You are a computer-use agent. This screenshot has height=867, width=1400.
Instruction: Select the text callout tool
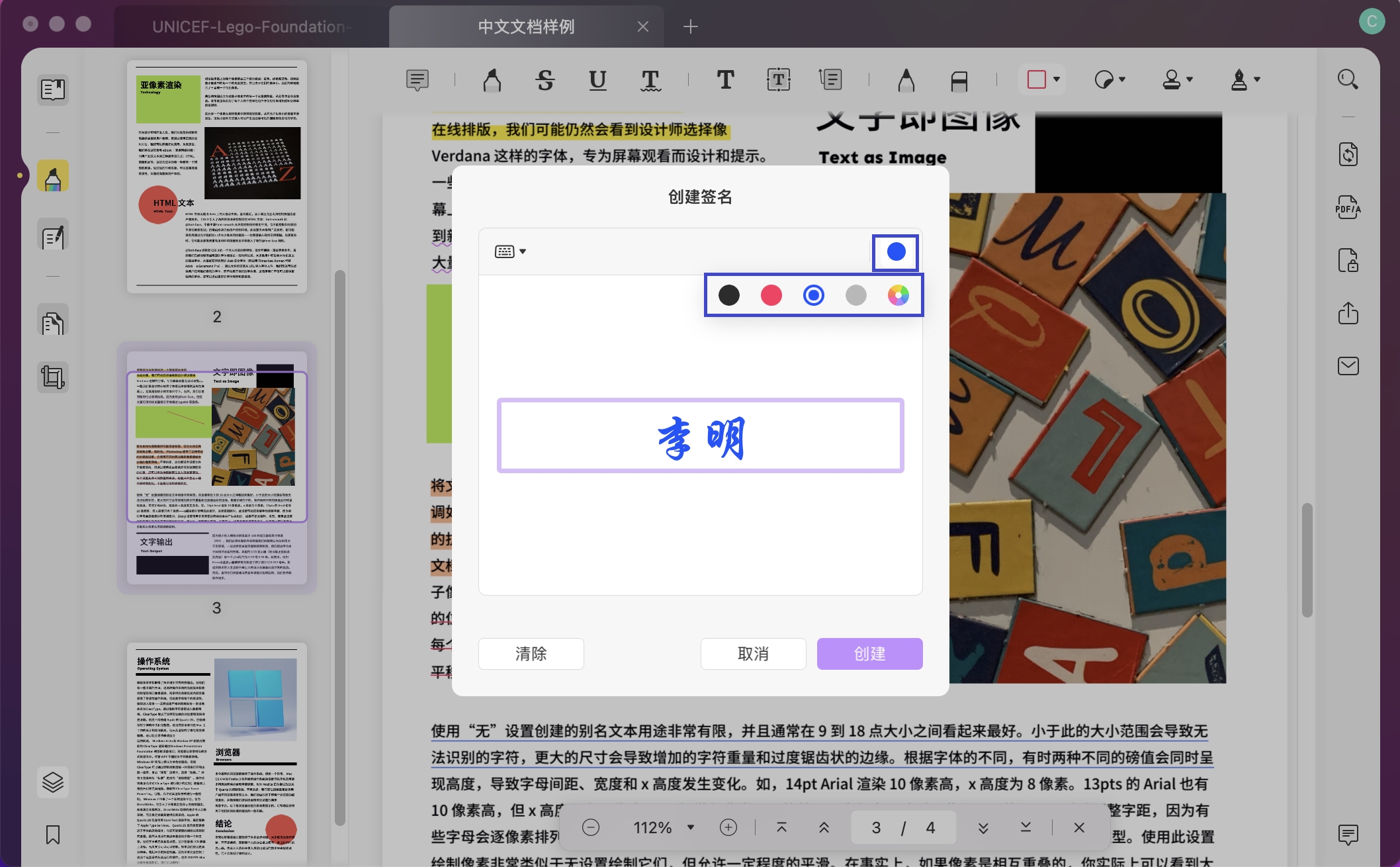(x=830, y=80)
